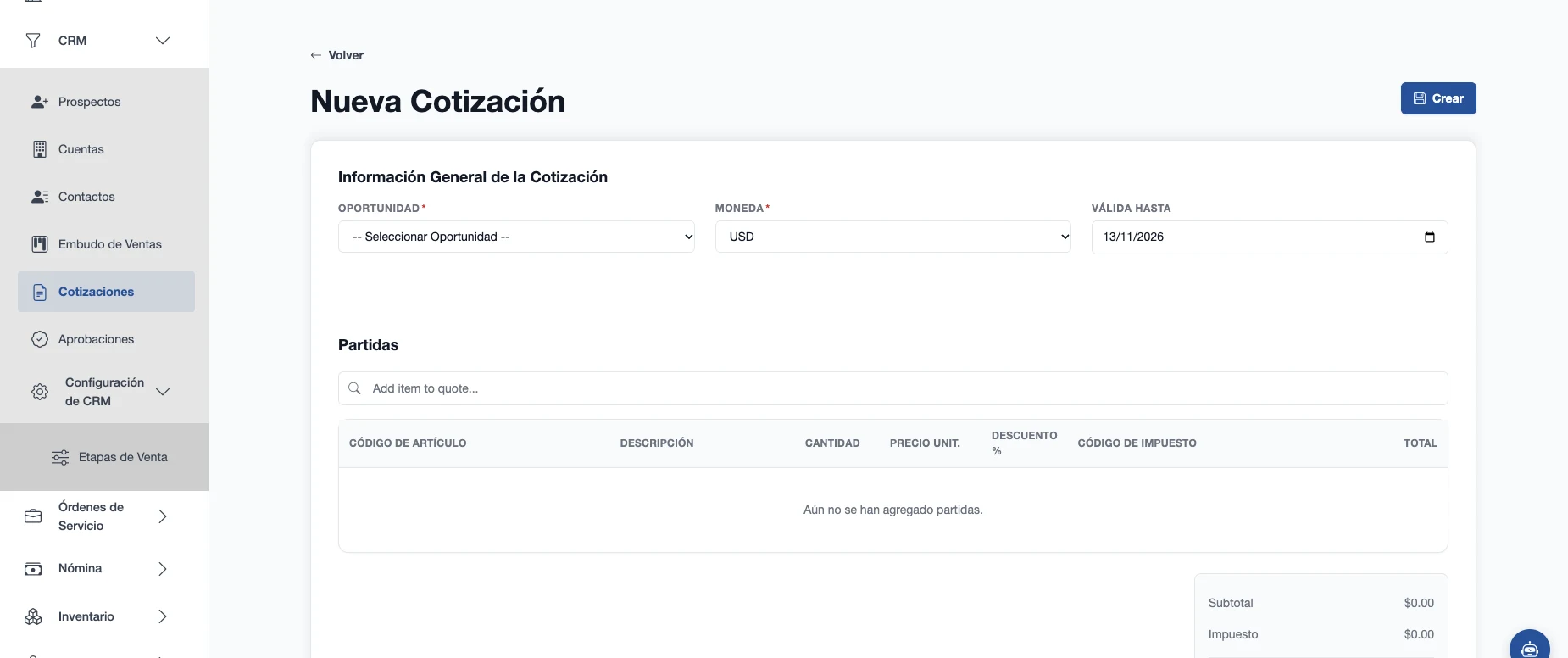This screenshot has height=658, width=1568.
Task: Click the Inventario boxes icon
Action: click(x=33, y=616)
